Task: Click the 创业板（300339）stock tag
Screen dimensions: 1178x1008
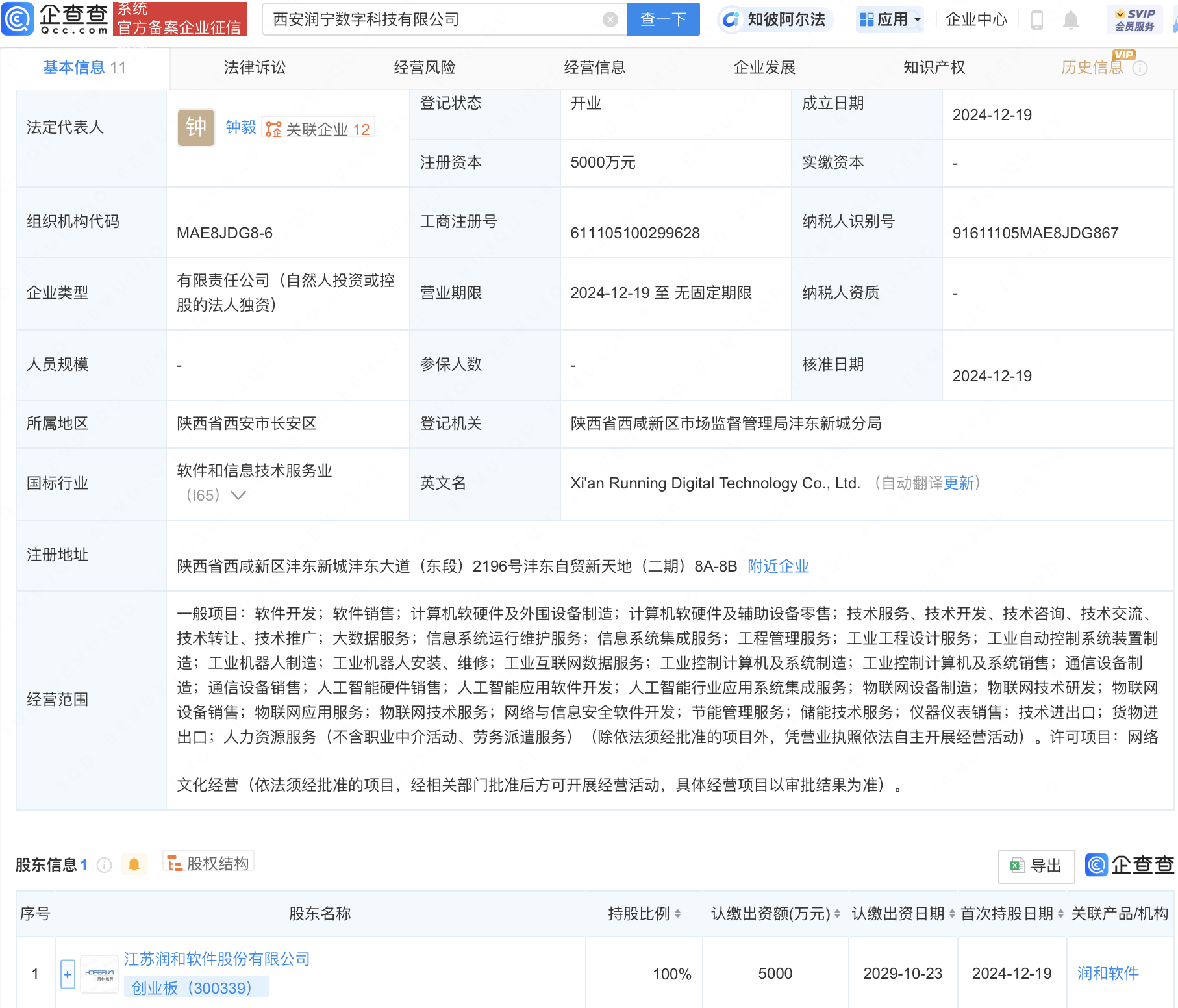Action: click(196, 988)
